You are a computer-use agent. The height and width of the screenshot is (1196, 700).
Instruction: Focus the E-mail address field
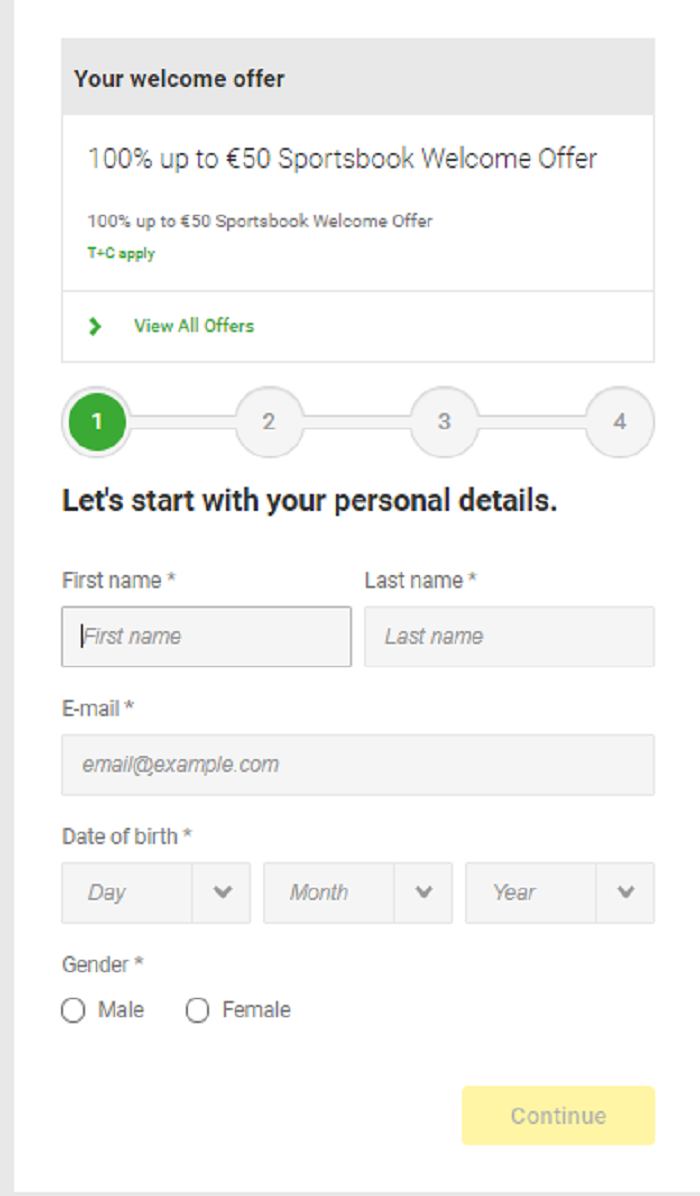coord(358,765)
